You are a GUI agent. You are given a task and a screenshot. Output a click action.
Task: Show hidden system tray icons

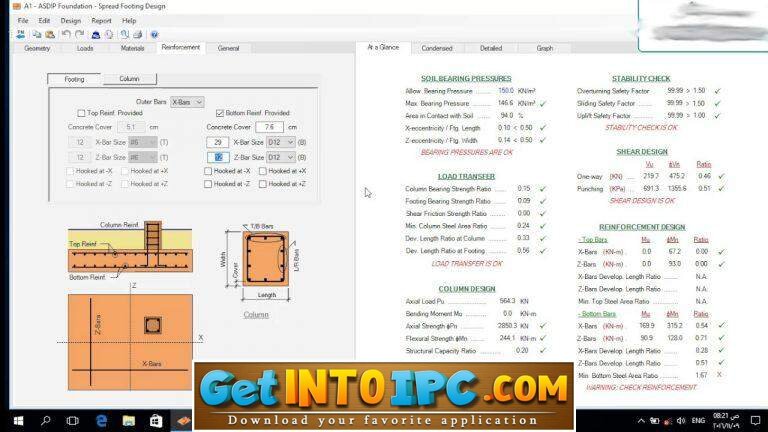click(x=641, y=421)
